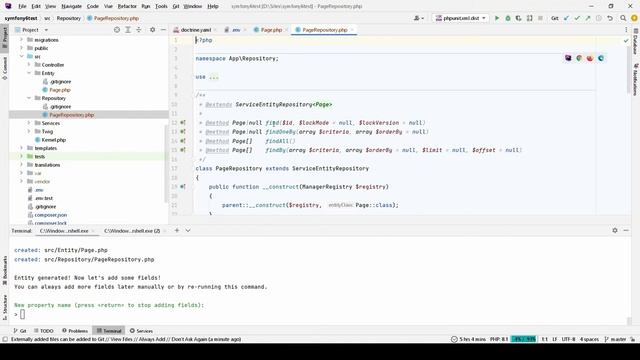640x360 pixels.
Task: Open the Git tool window at bottom
Action: pyautogui.click(x=20, y=331)
